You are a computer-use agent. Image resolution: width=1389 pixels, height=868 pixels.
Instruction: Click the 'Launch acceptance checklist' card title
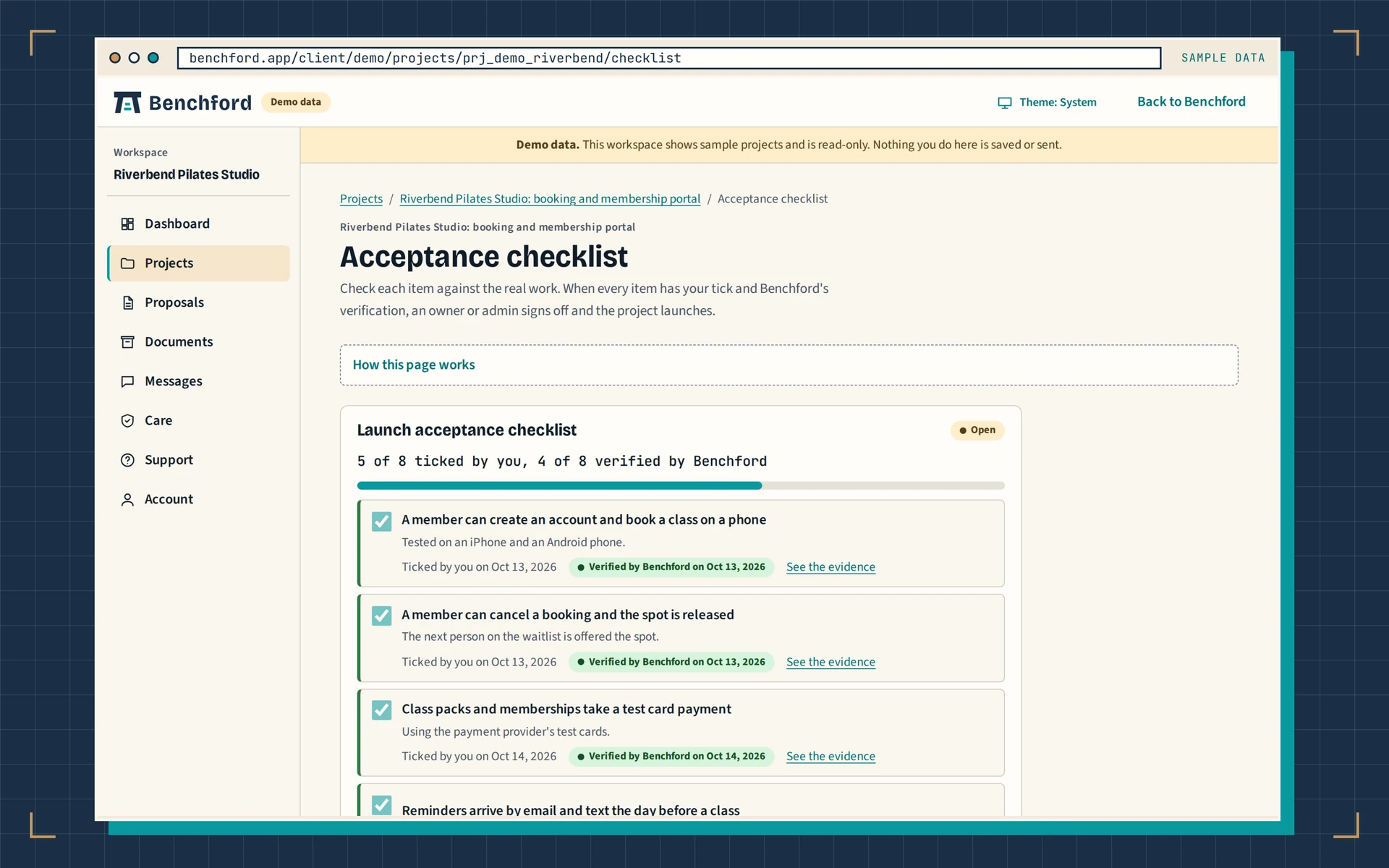[467, 430]
